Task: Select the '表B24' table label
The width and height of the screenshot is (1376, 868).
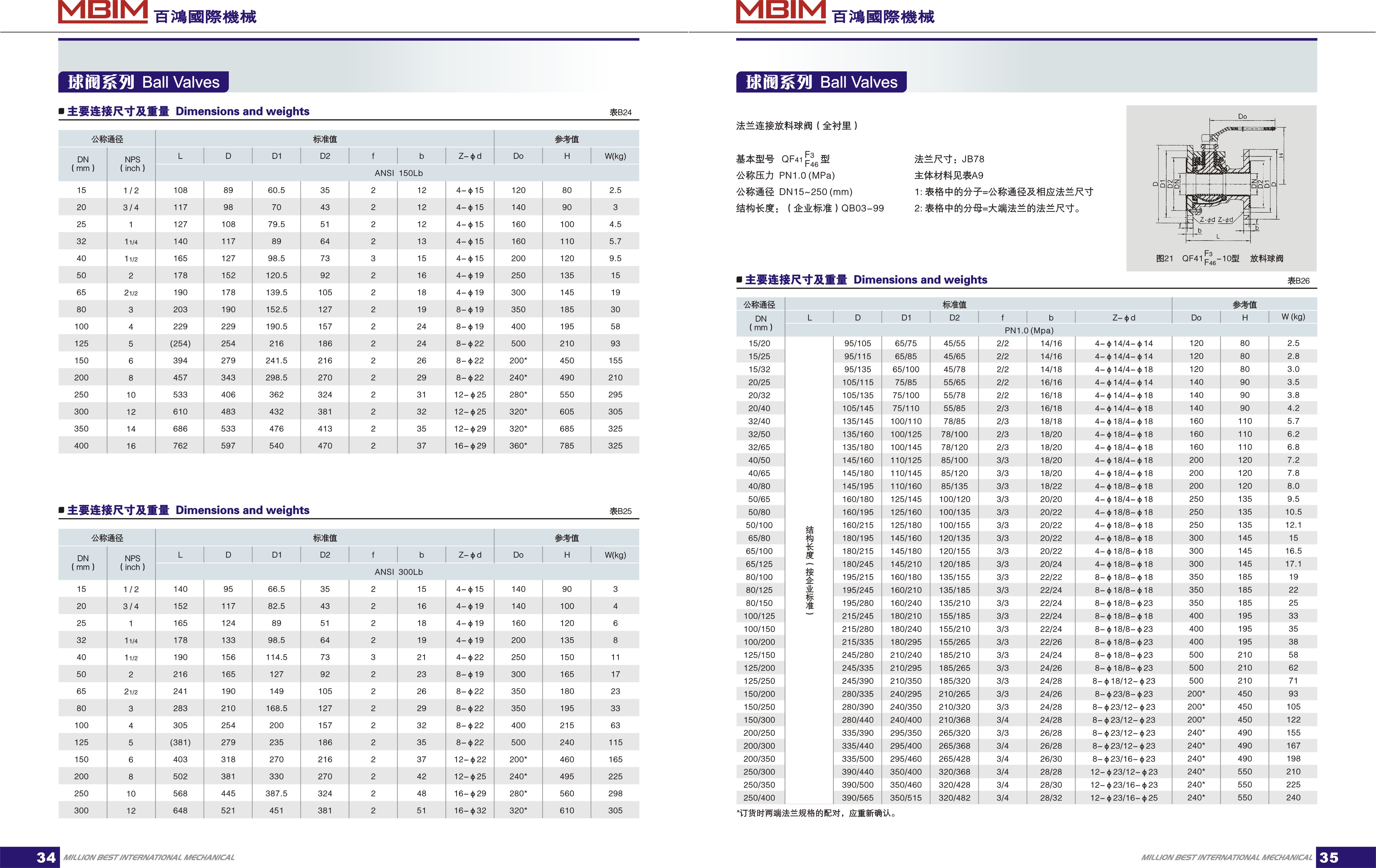Action: (x=620, y=113)
